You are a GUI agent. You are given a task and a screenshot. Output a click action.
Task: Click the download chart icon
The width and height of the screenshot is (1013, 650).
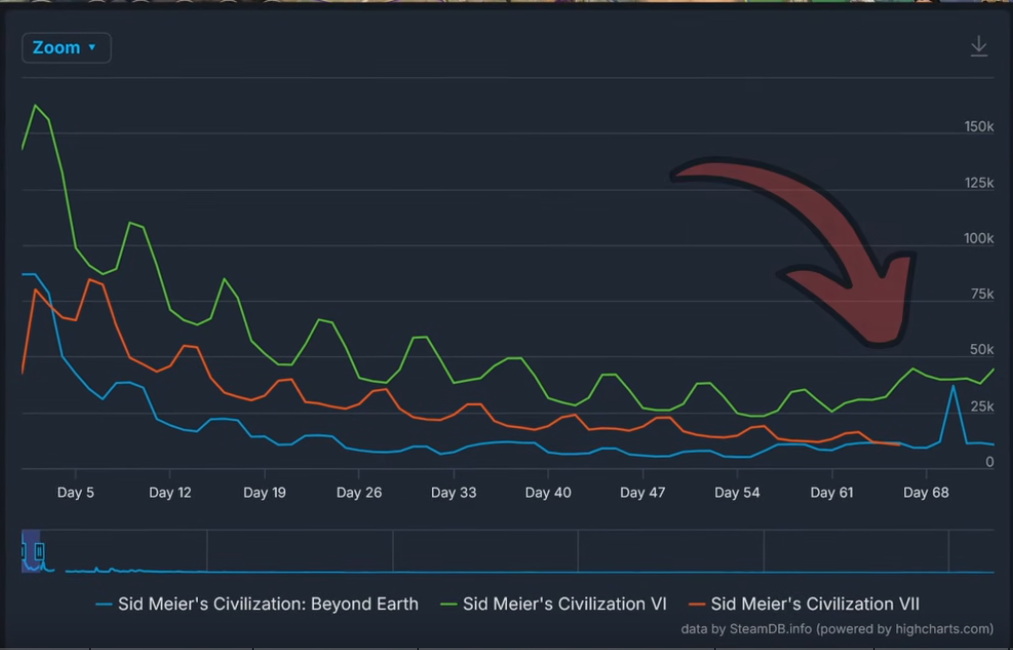pyautogui.click(x=979, y=46)
